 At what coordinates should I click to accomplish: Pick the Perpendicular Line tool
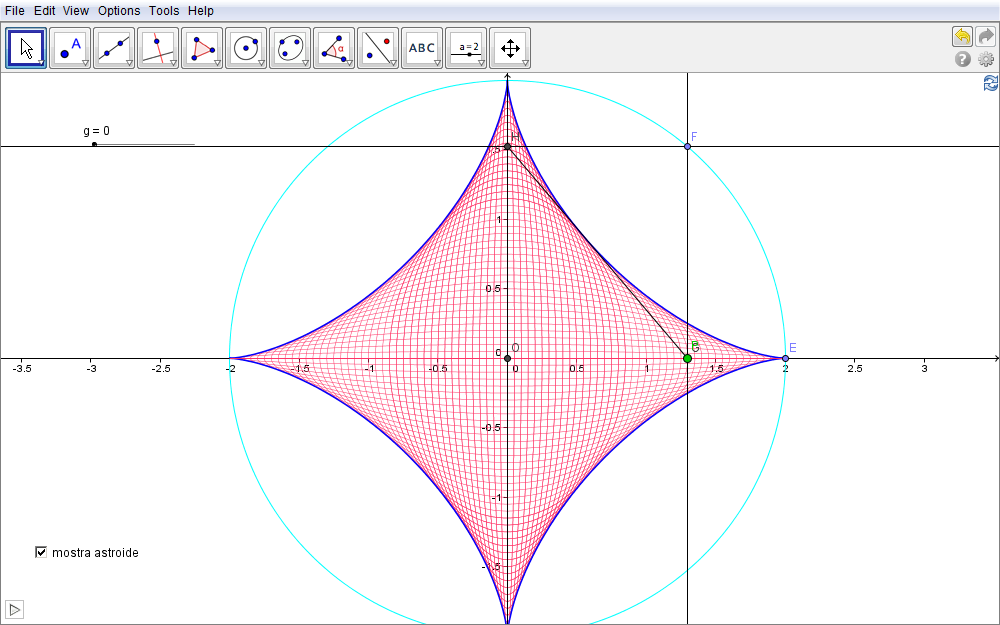pos(158,47)
